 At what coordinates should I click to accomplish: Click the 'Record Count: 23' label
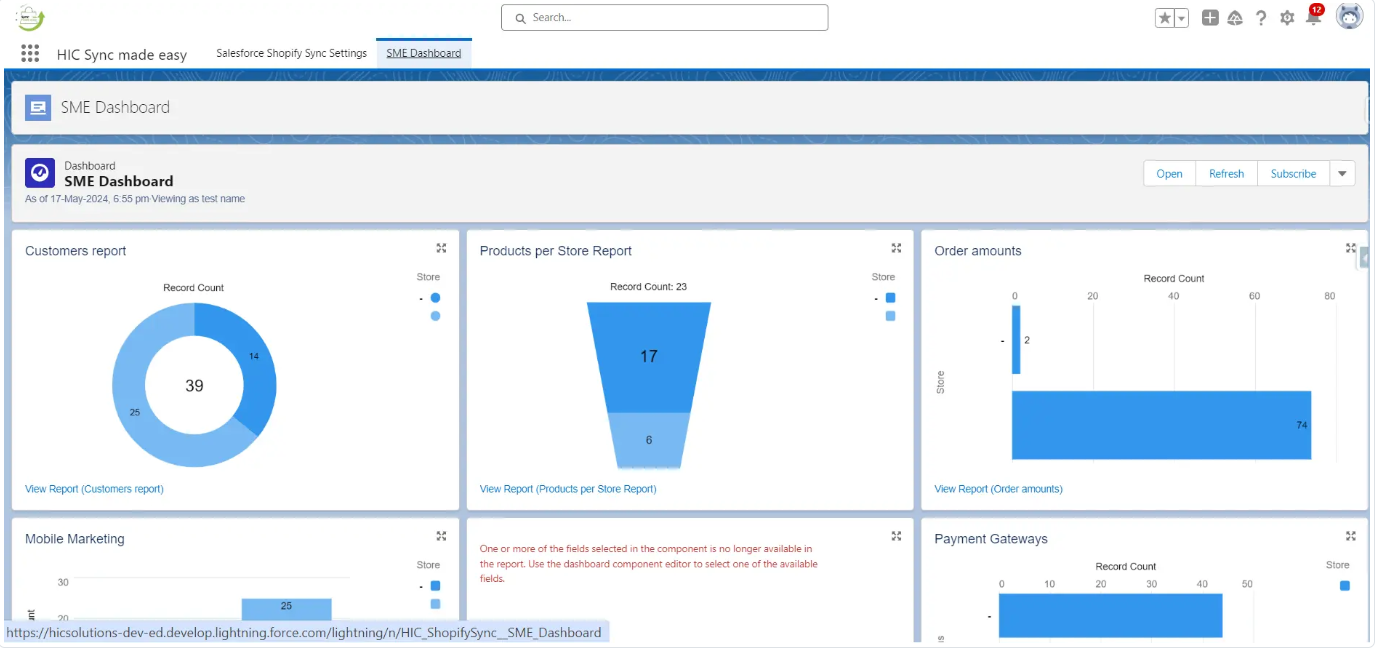(648, 287)
